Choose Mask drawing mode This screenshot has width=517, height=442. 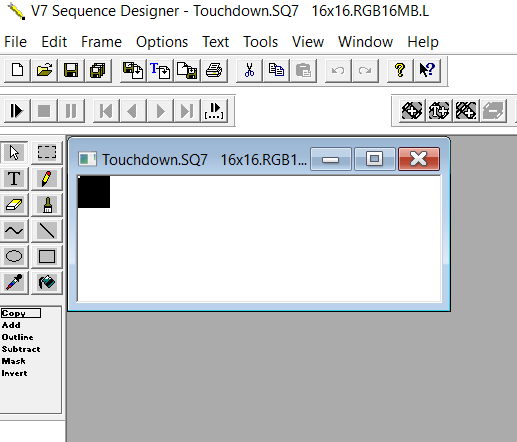[13, 361]
